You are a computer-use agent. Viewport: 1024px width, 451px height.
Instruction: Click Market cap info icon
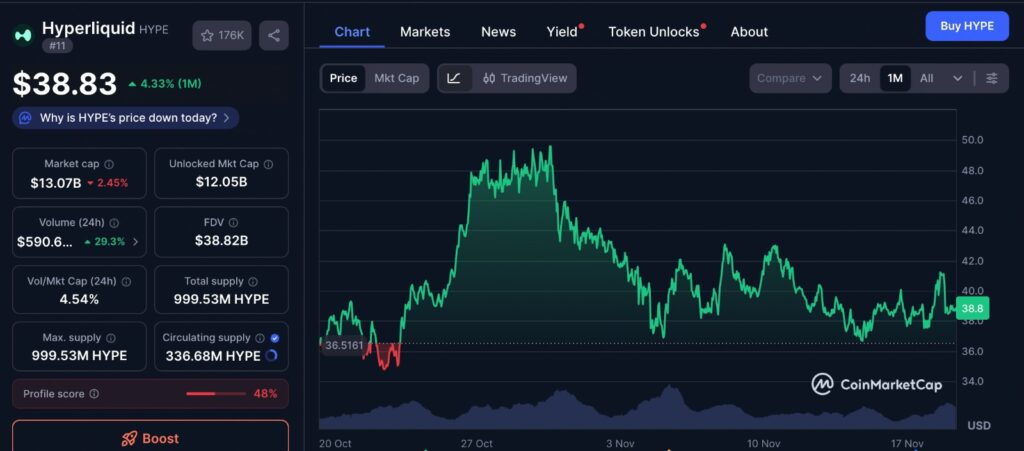pyautogui.click(x=109, y=164)
